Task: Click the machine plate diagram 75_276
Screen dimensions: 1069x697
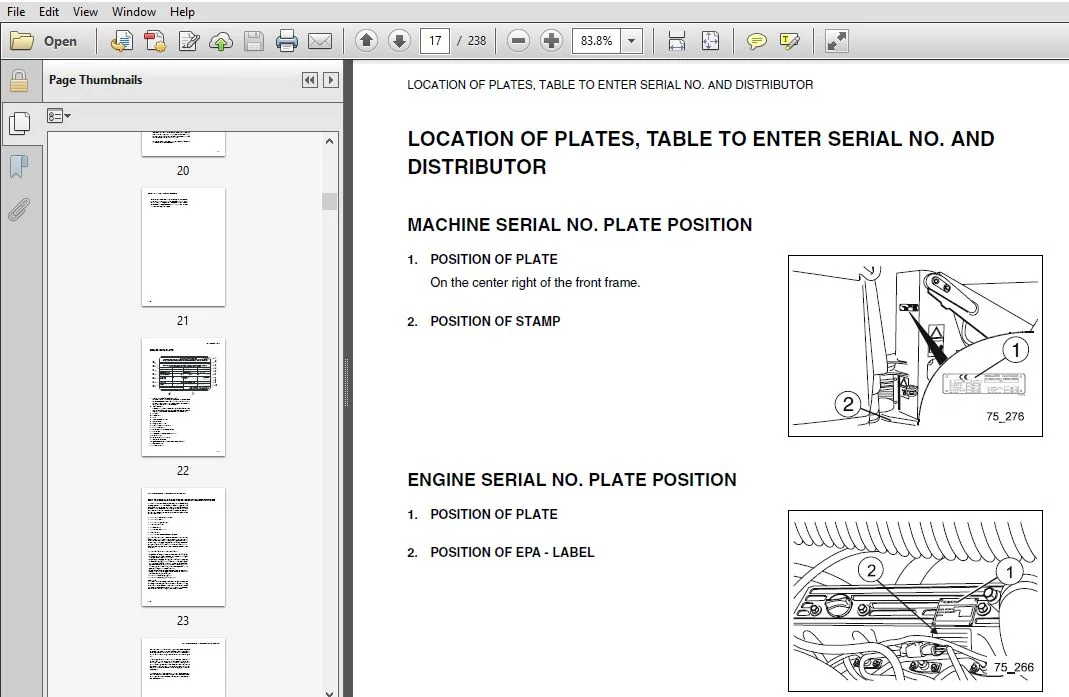Action: tap(915, 346)
